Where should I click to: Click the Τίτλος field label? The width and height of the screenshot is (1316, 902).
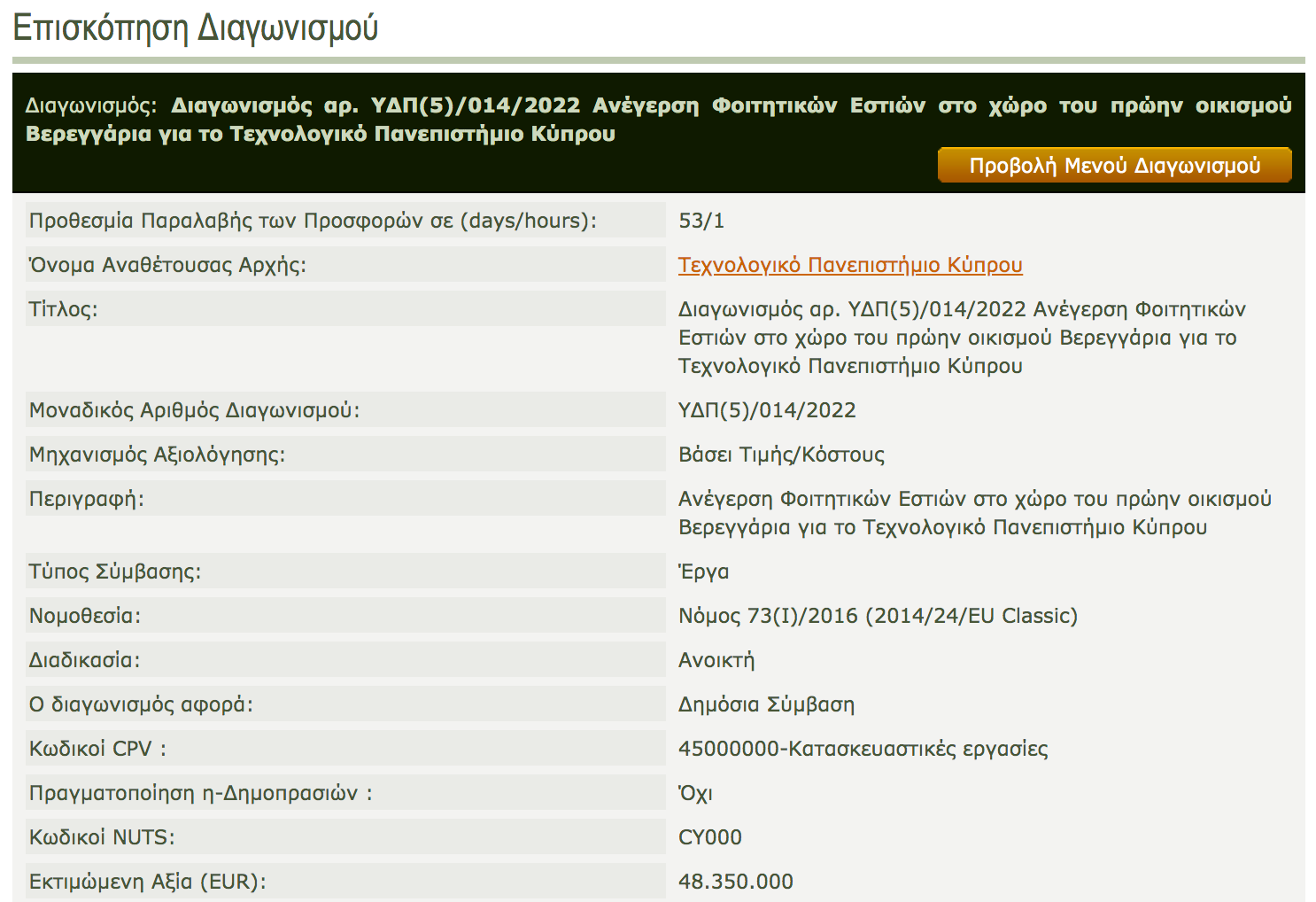point(63,309)
